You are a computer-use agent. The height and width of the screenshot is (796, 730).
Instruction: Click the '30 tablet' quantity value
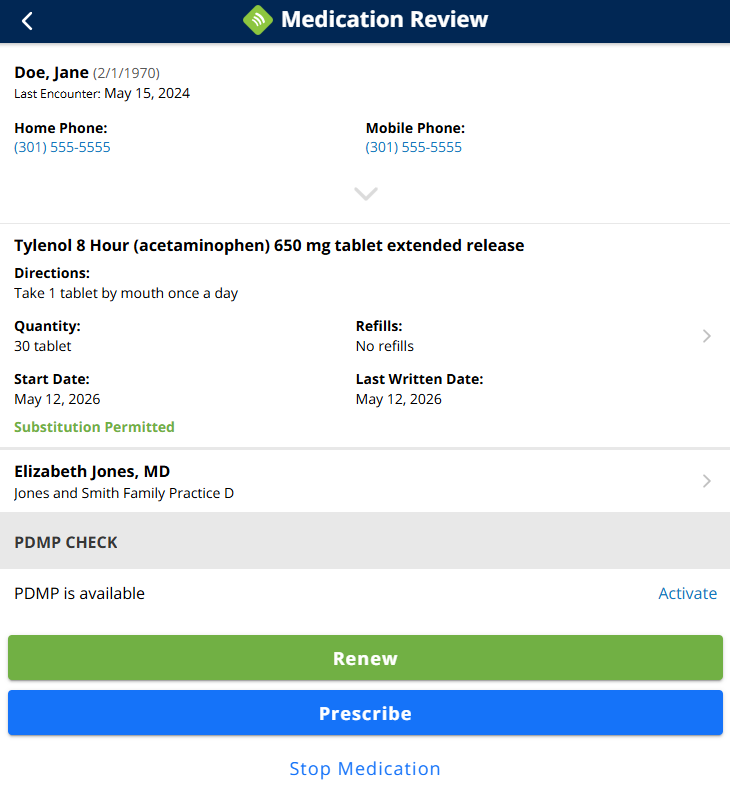click(43, 346)
